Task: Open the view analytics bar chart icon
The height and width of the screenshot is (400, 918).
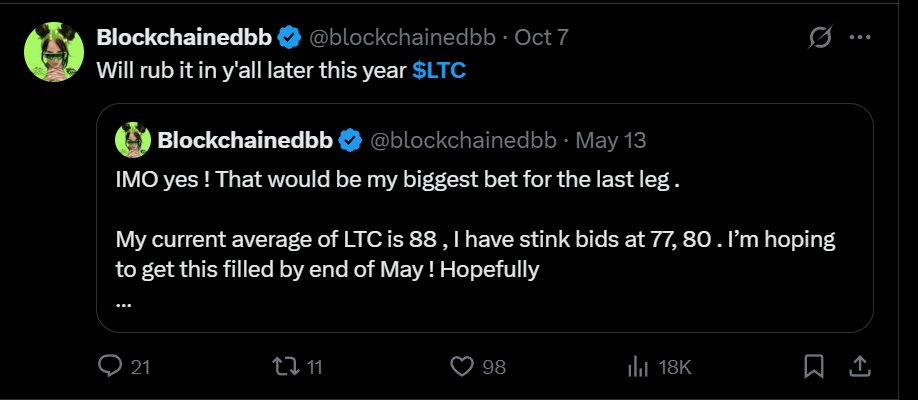Action: pyautogui.click(x=636, y=367)
